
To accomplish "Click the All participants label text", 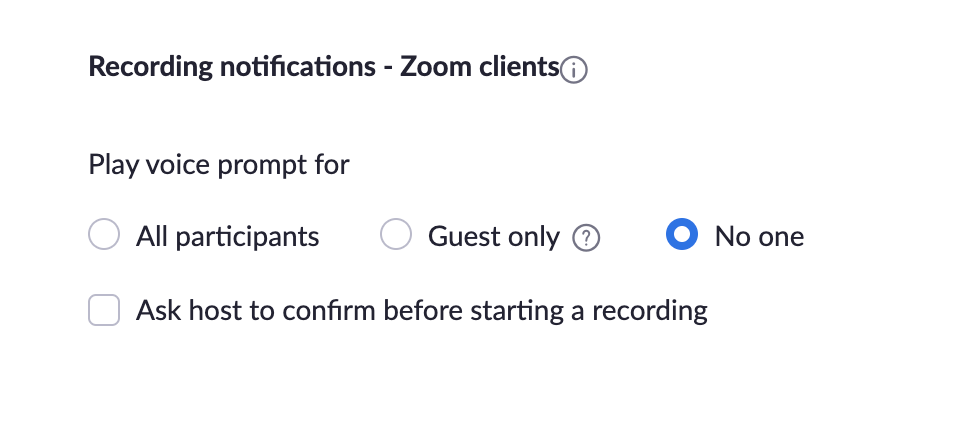I will [x=227, y=237].
